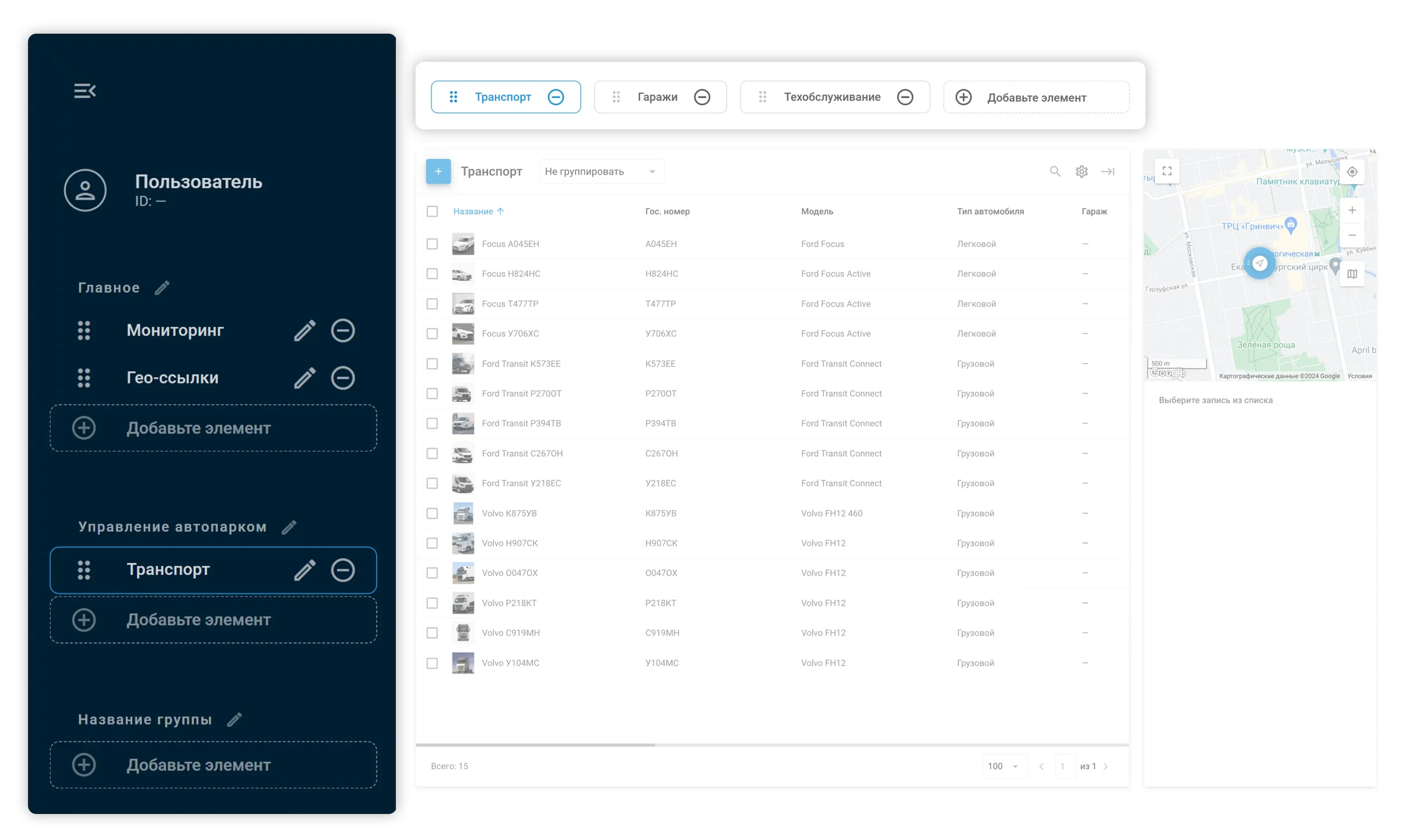1405x840 pixels.
Task: Click the Условия link on the map
Action: (1359, 376)
